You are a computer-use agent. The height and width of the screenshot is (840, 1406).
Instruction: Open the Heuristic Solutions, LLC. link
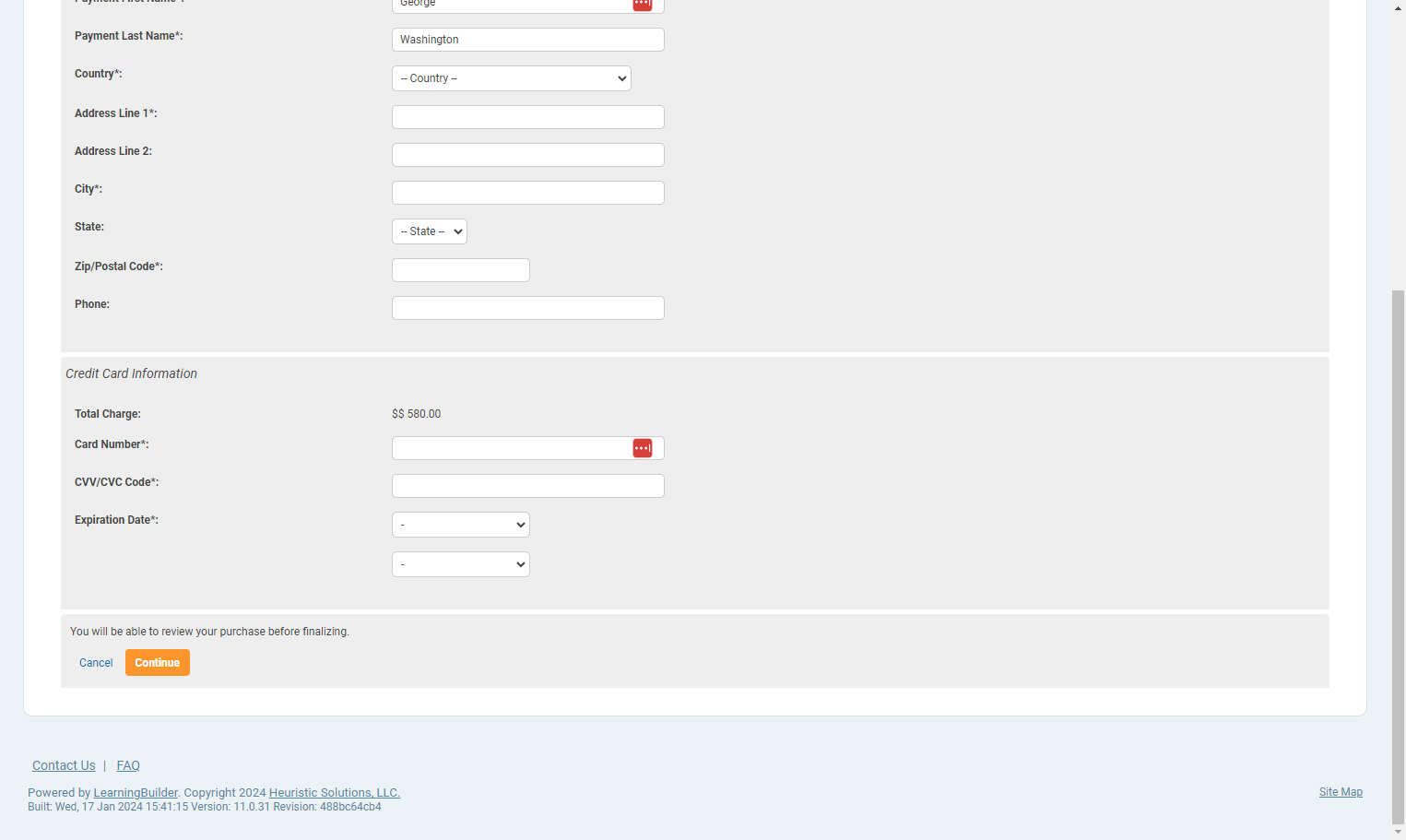click(335, 793)
